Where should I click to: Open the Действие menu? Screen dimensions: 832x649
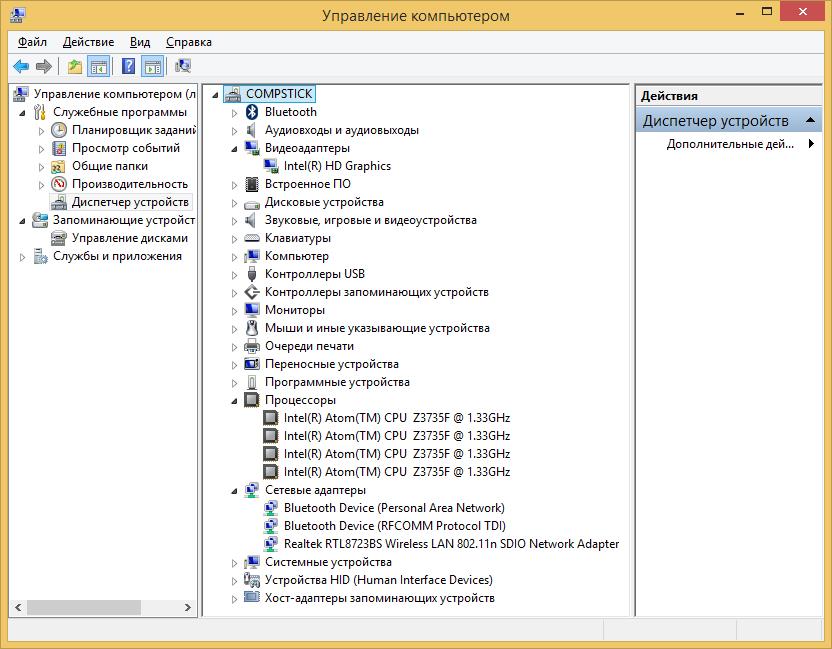coord(89,42)
